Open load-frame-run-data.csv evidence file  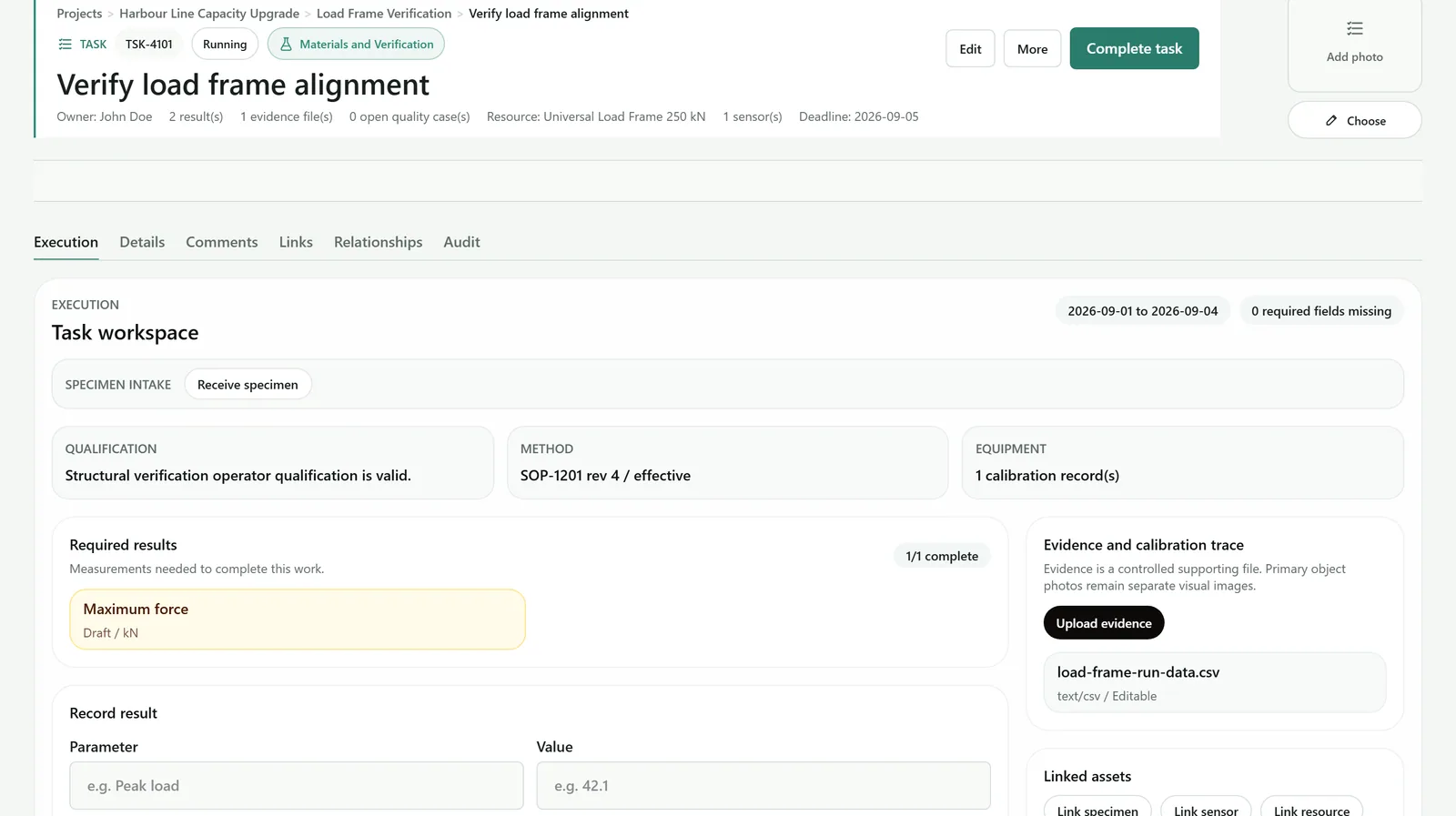click(1215, 682)
